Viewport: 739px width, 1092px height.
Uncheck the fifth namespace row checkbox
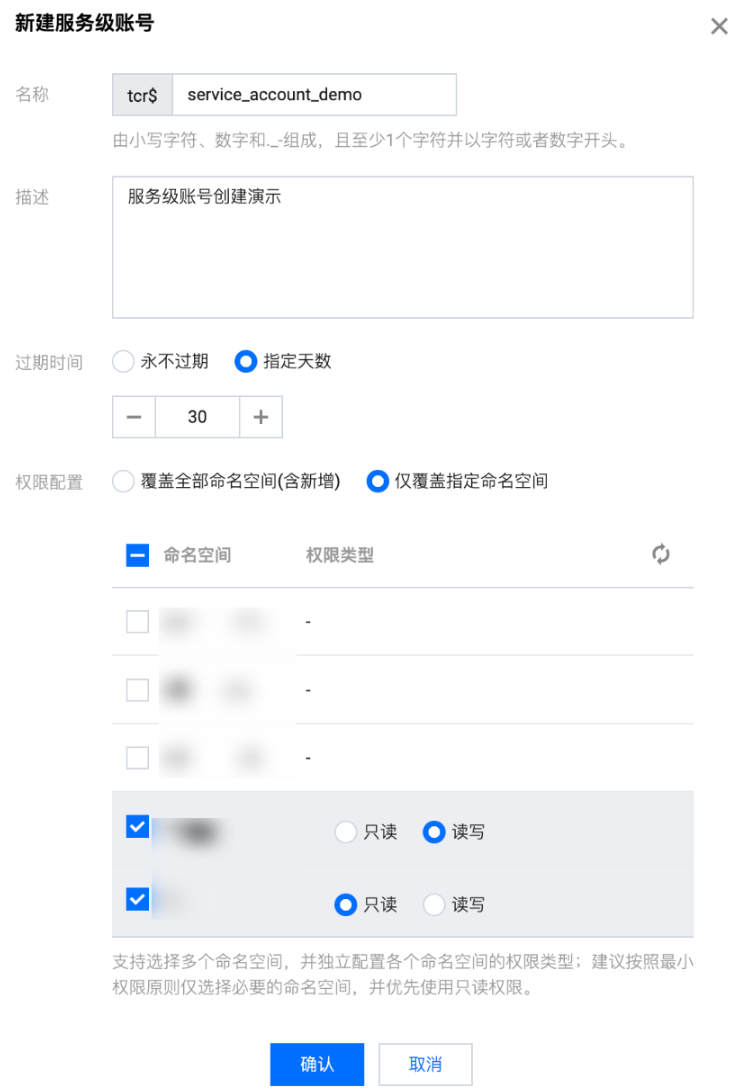[138, 899]
